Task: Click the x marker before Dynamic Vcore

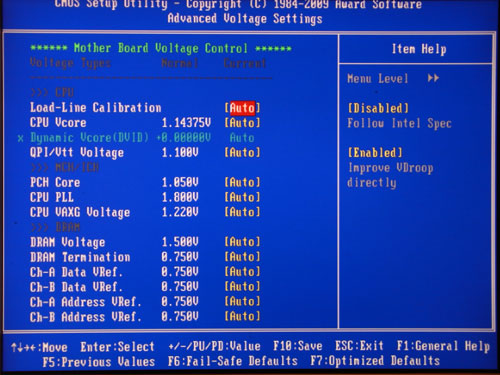Action: pos(21,138)
